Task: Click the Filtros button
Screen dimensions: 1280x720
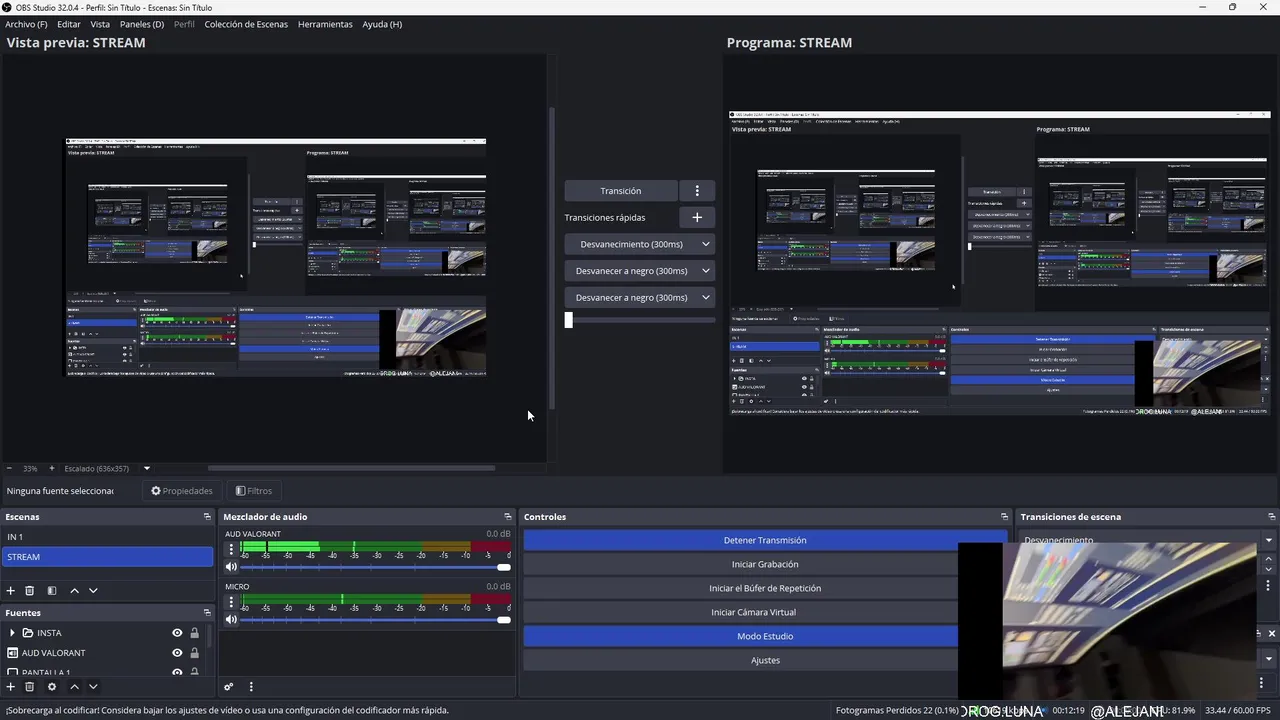Action: 254,491
